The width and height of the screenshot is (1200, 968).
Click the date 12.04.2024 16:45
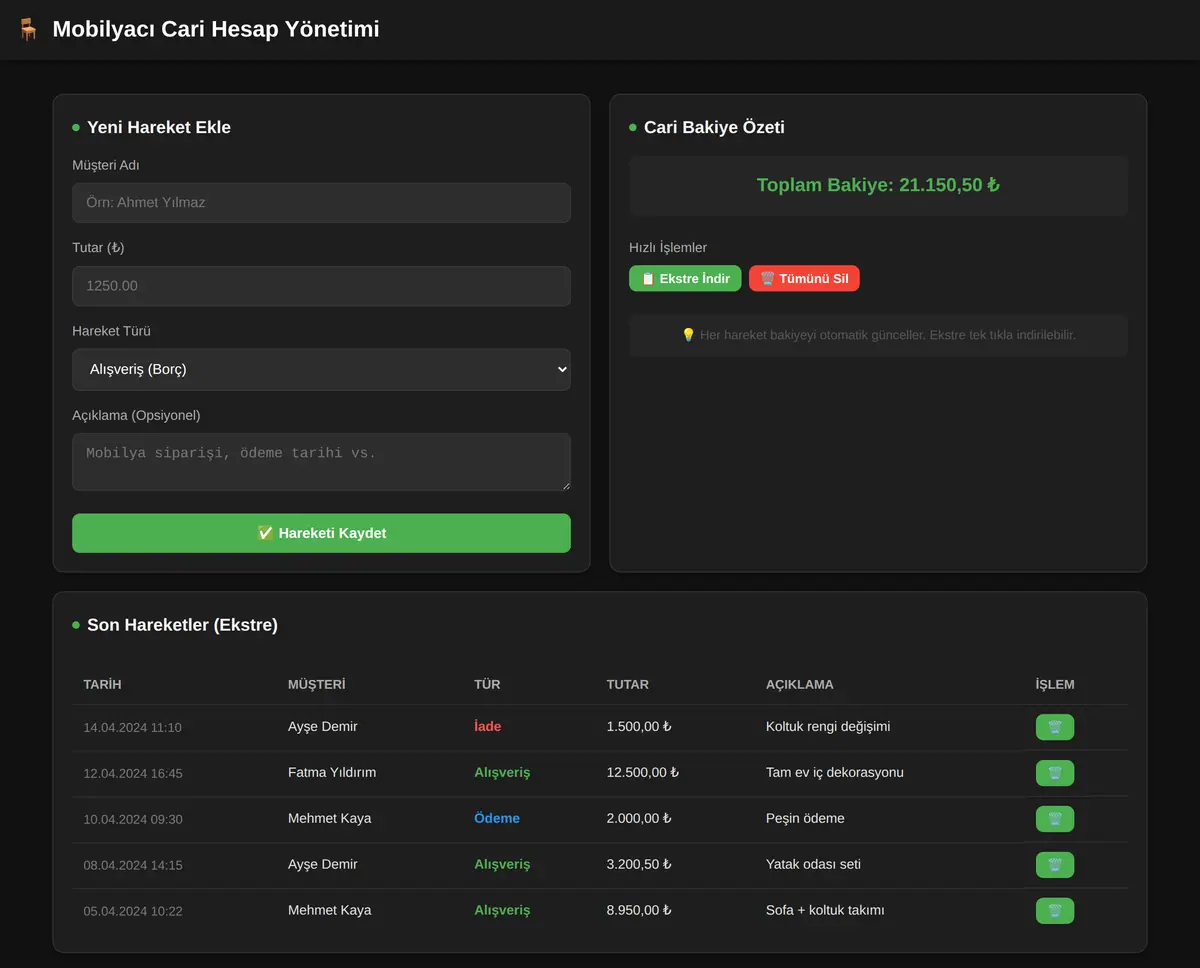point(132,774)
